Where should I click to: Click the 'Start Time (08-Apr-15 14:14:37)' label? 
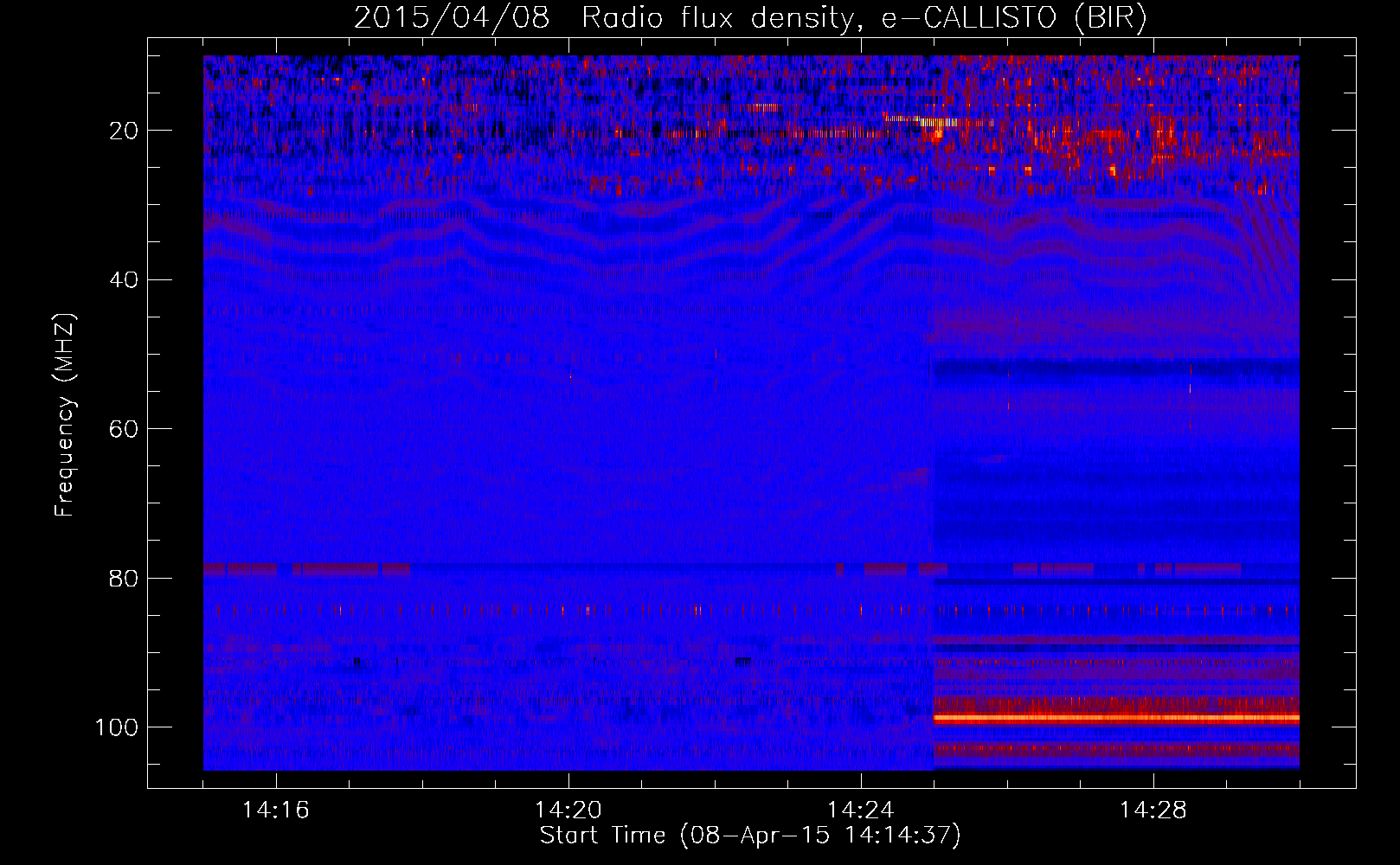(x=750, y=836)
